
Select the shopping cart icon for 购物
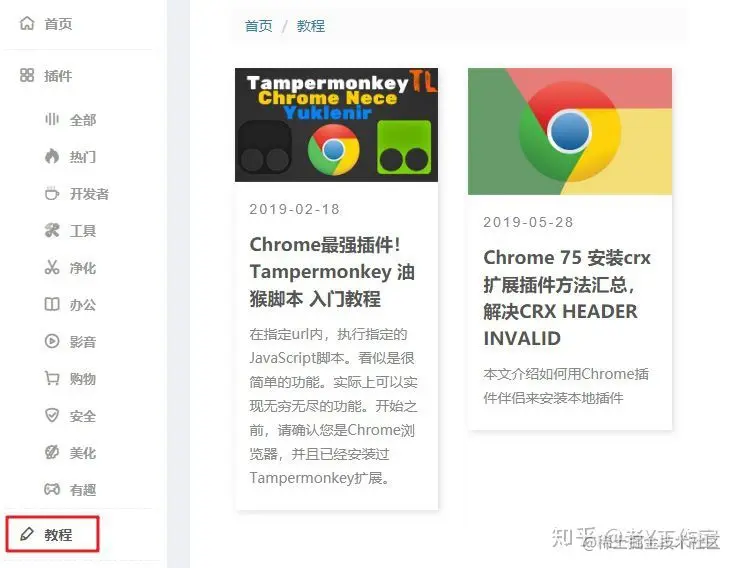(x=52, y=379)
